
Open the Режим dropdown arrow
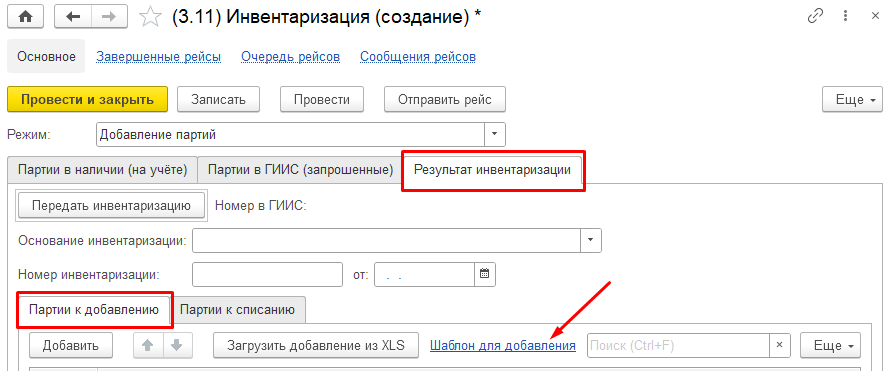click(494, 135)
